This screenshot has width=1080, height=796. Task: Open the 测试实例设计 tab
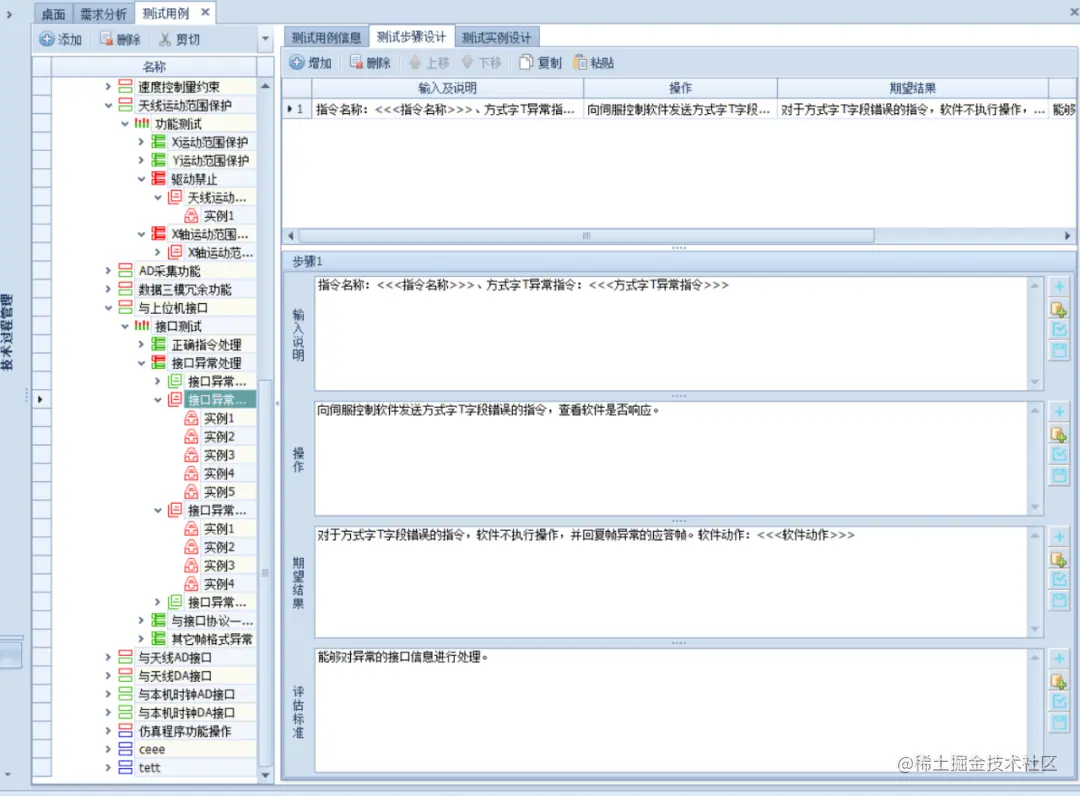pos(497,37)
